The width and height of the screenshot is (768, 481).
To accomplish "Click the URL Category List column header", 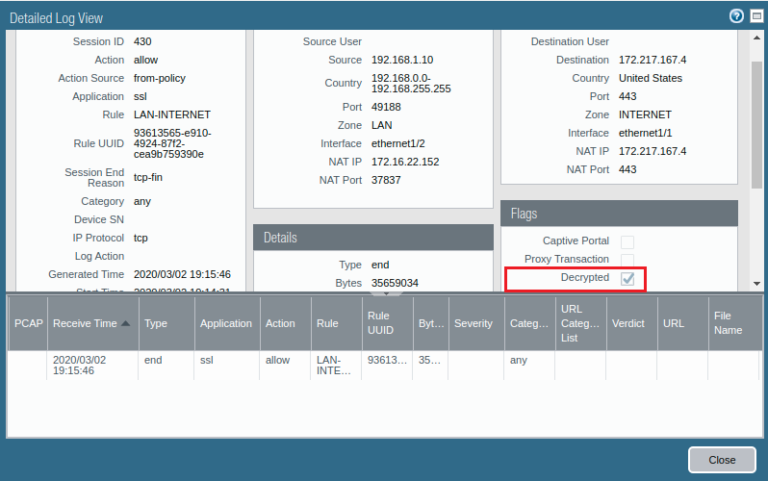I will tap(580, 323).
